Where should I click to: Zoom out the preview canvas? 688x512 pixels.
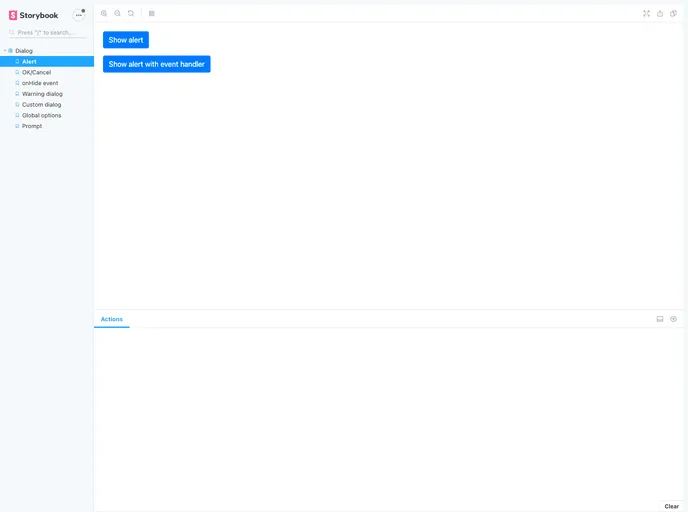coord(118,14)
